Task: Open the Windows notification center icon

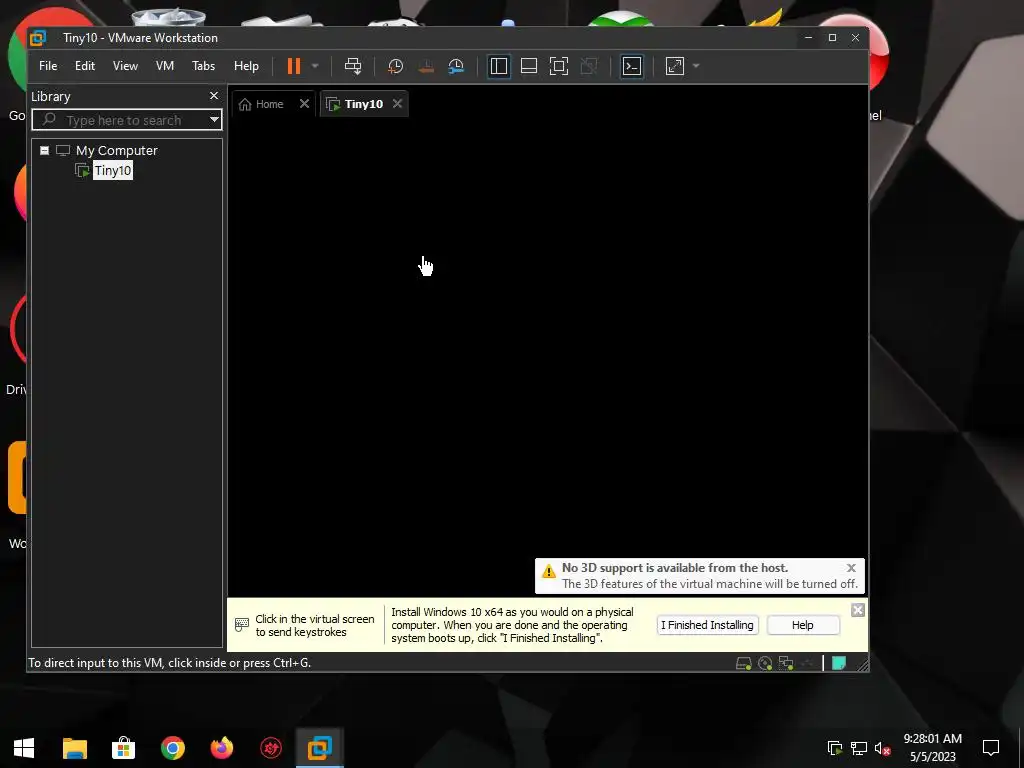Action: point(991,748)
